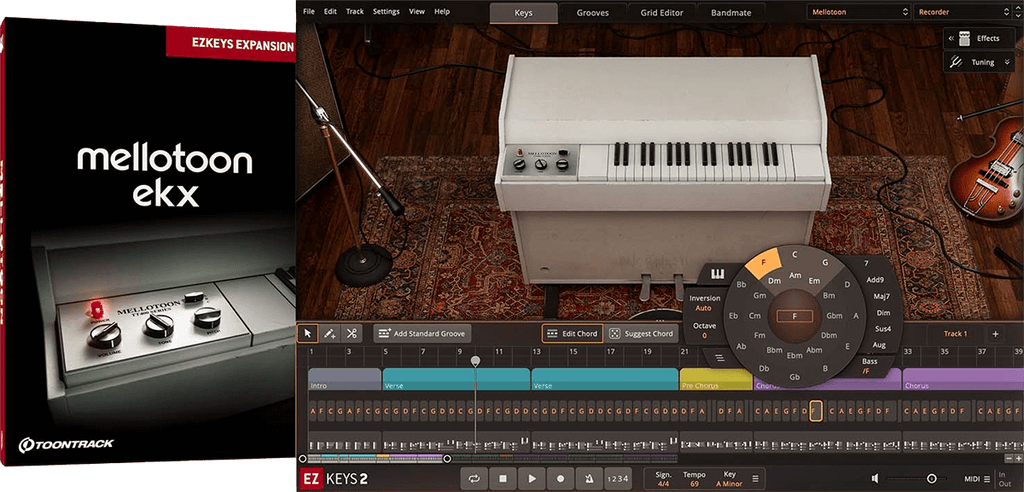The height and width of the screenshot is (492, 1024).
Task: Toggle the Dim chord type
Action: (882, 313)
